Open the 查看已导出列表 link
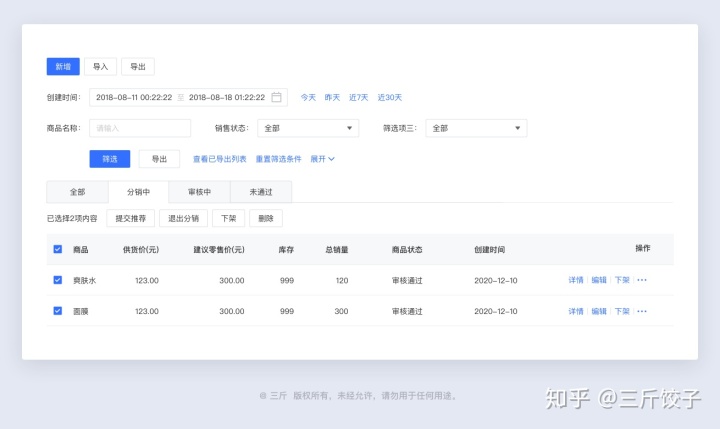720x429 pixels. click(x=219, y=159)
